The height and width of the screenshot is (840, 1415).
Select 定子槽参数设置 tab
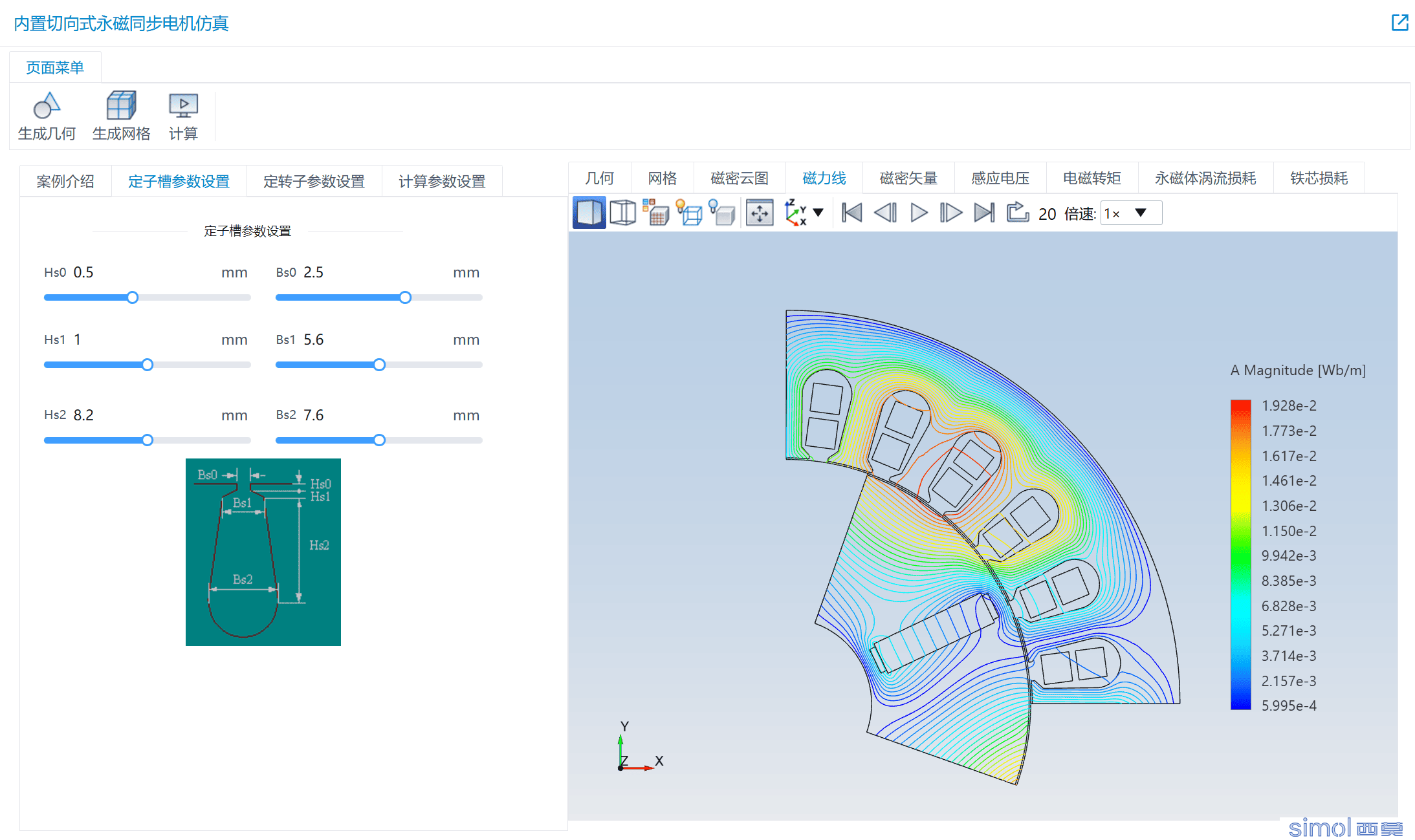(x=179, y=181)
